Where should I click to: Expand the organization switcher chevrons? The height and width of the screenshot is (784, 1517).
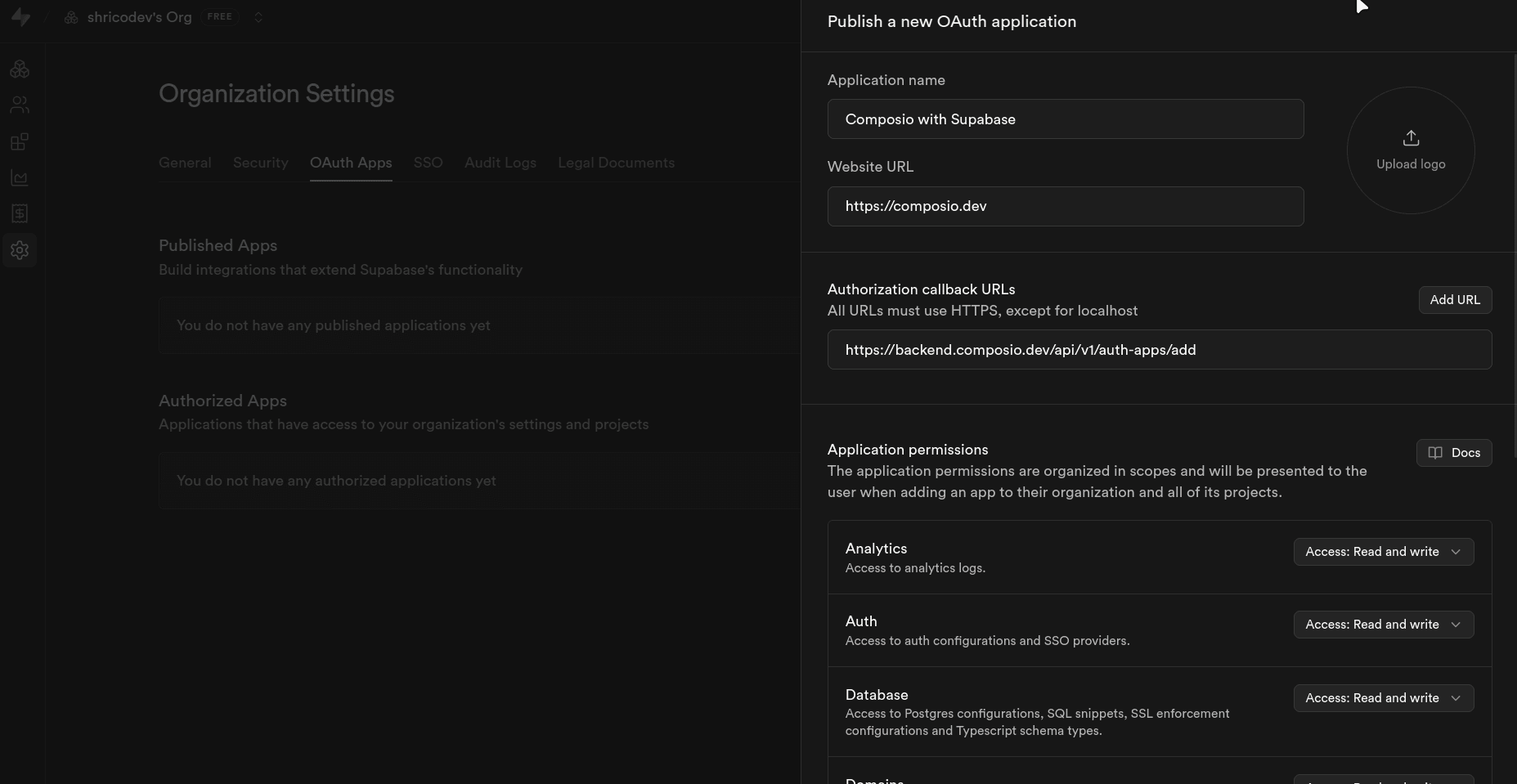pos(258,17)
